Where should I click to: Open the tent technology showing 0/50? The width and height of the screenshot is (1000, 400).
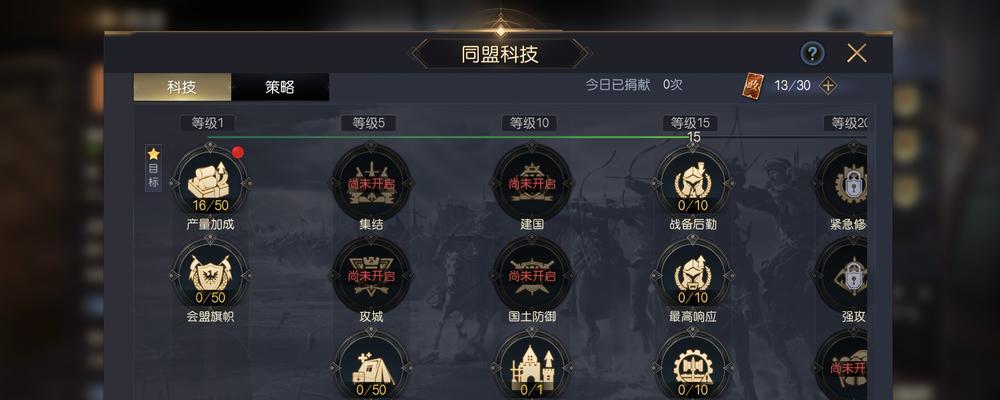tap(371, 365)
